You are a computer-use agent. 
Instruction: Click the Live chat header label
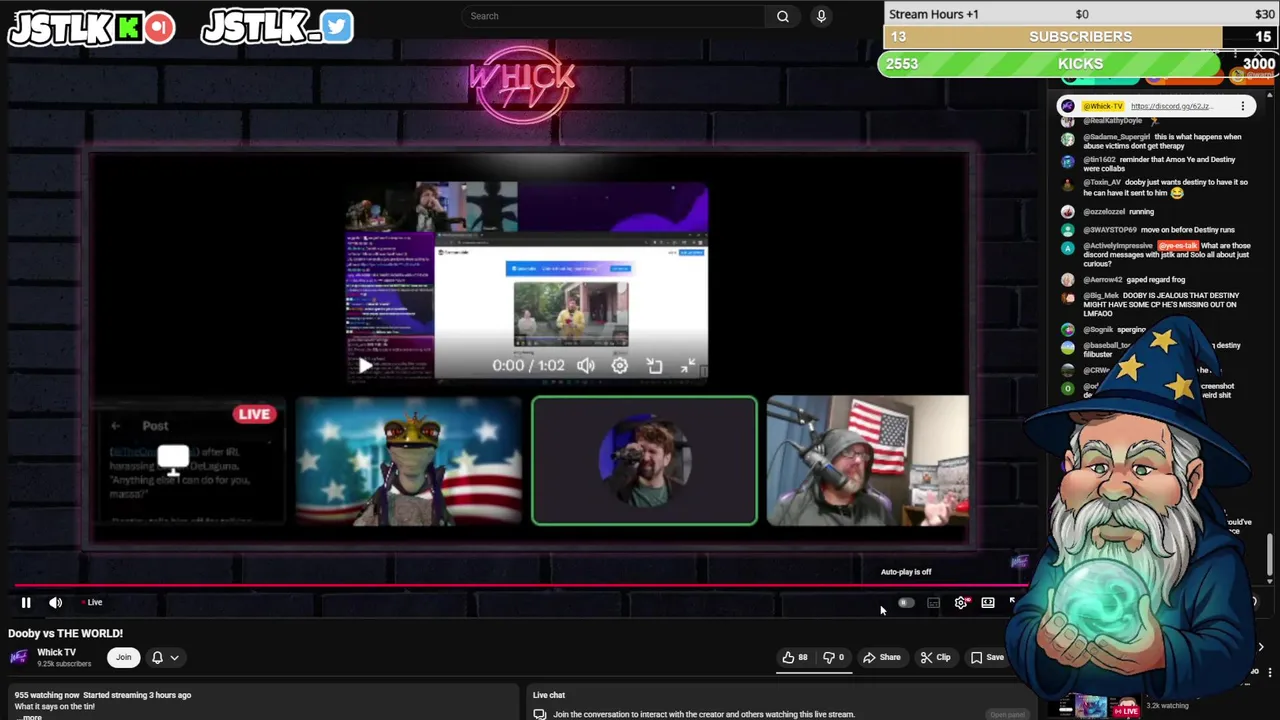pyautogui.click(x=549, y=695)
